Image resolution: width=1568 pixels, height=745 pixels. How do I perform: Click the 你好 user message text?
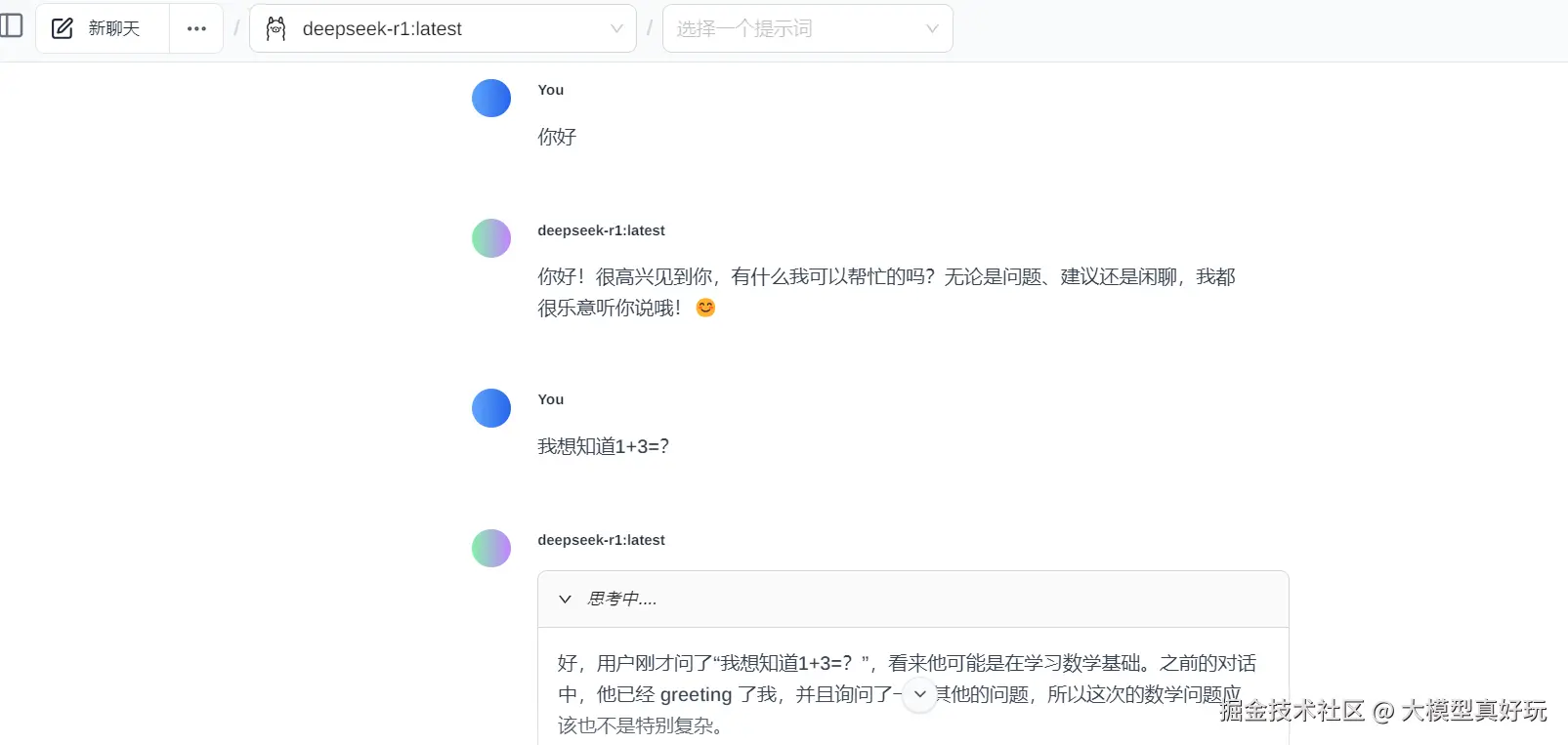click(557, 137)
